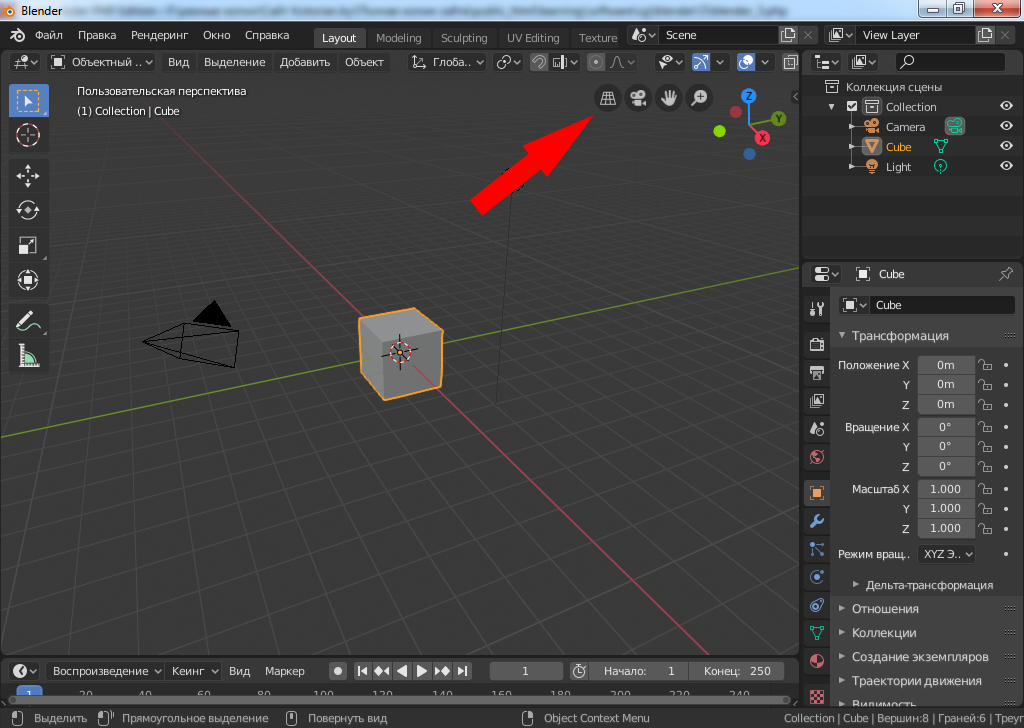Switch to orthographic/perspective grid view icon
The image size is (1024, 728).
(x=606, y=98)
